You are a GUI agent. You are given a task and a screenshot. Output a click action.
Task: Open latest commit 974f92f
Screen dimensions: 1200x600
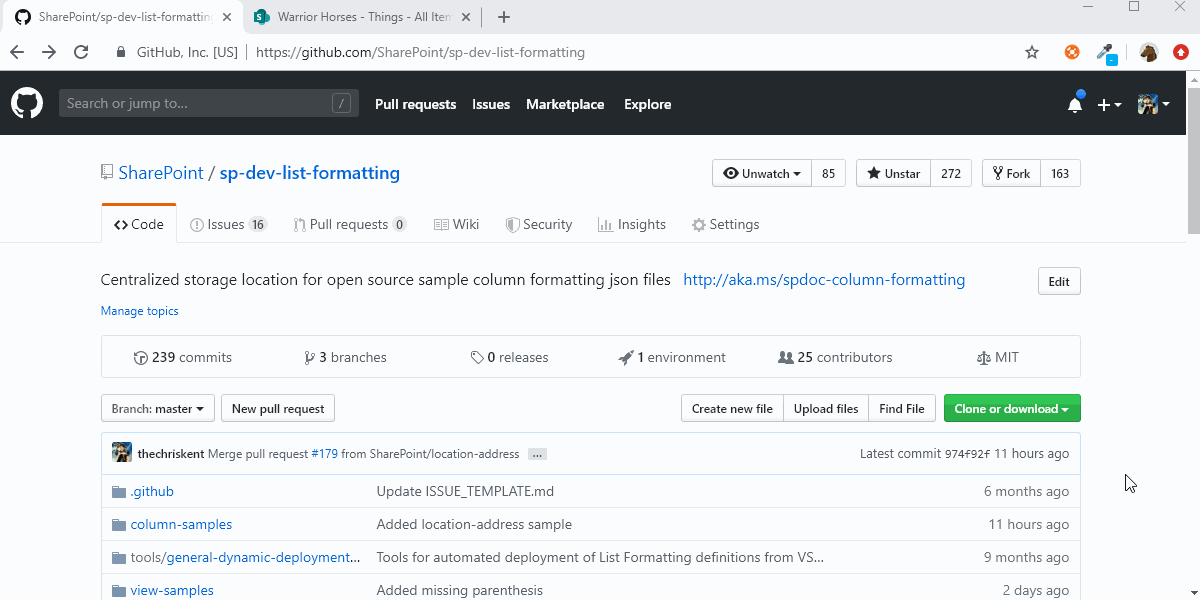[x=967, y=454]
